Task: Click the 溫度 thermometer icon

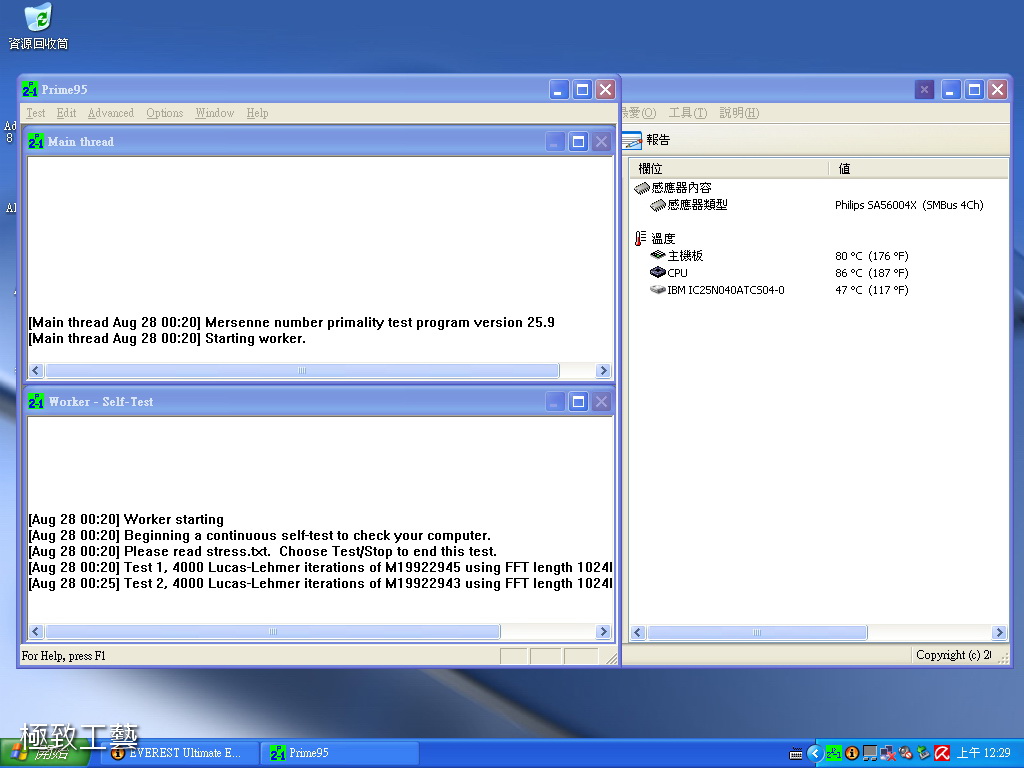Action: click(641, 238)
